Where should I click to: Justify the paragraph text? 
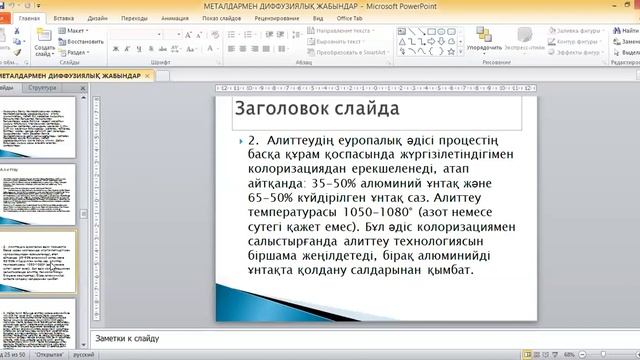click(x=266, y=49)
